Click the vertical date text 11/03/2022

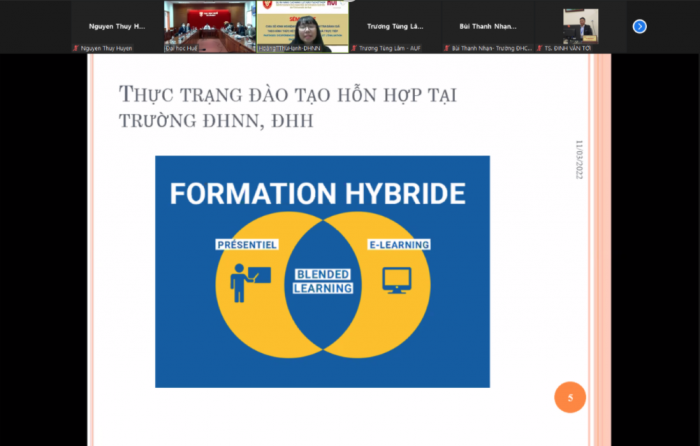click(578, 159)
